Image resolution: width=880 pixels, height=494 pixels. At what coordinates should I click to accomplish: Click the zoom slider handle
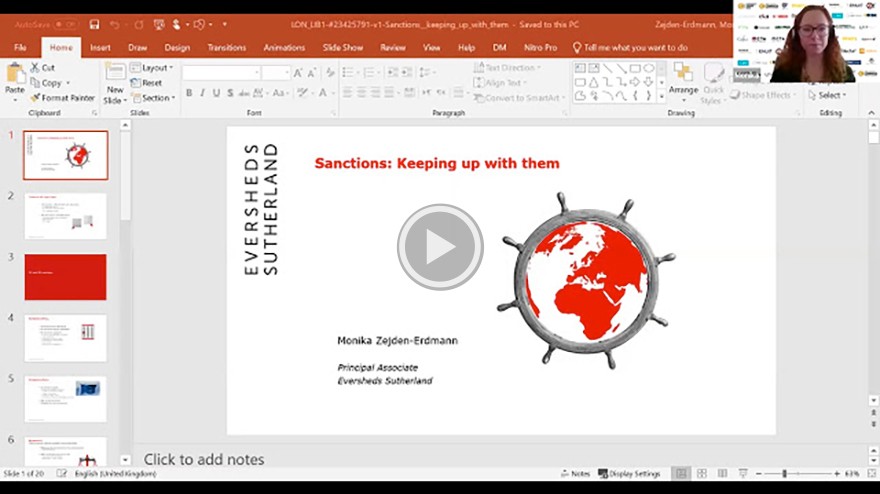(785, 474)
